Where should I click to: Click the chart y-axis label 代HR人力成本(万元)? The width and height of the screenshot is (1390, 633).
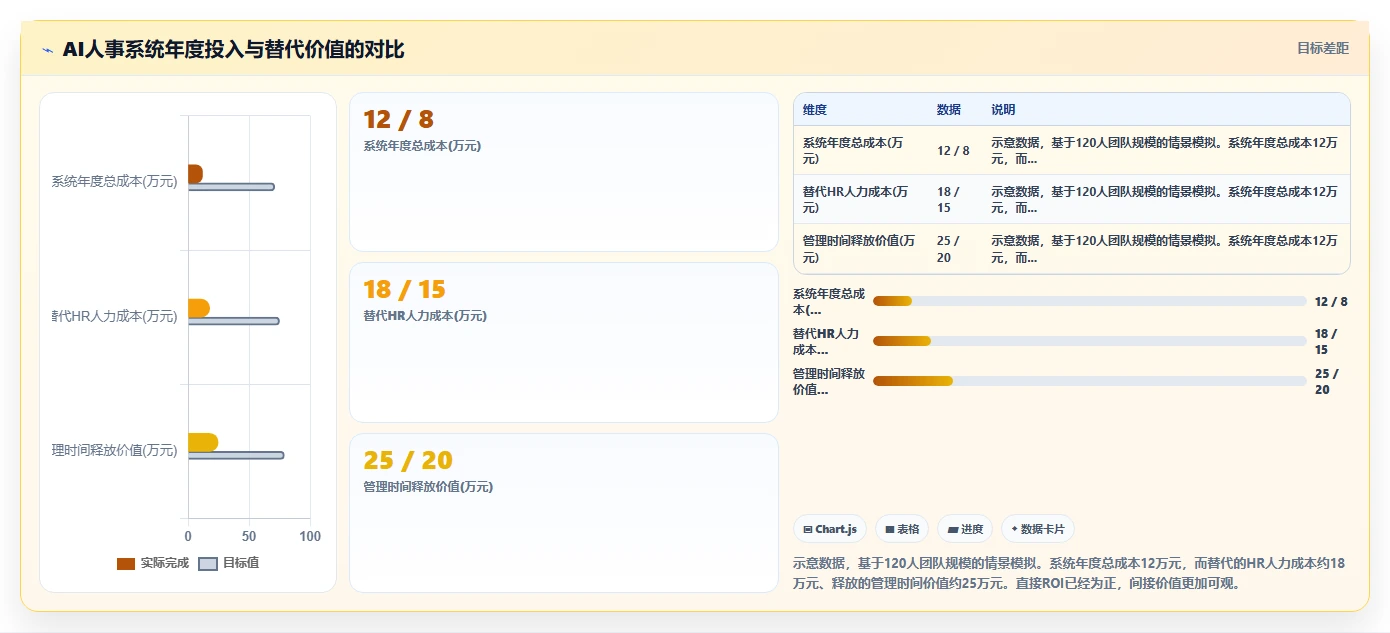pyautogui.click(x=114, y=316)
